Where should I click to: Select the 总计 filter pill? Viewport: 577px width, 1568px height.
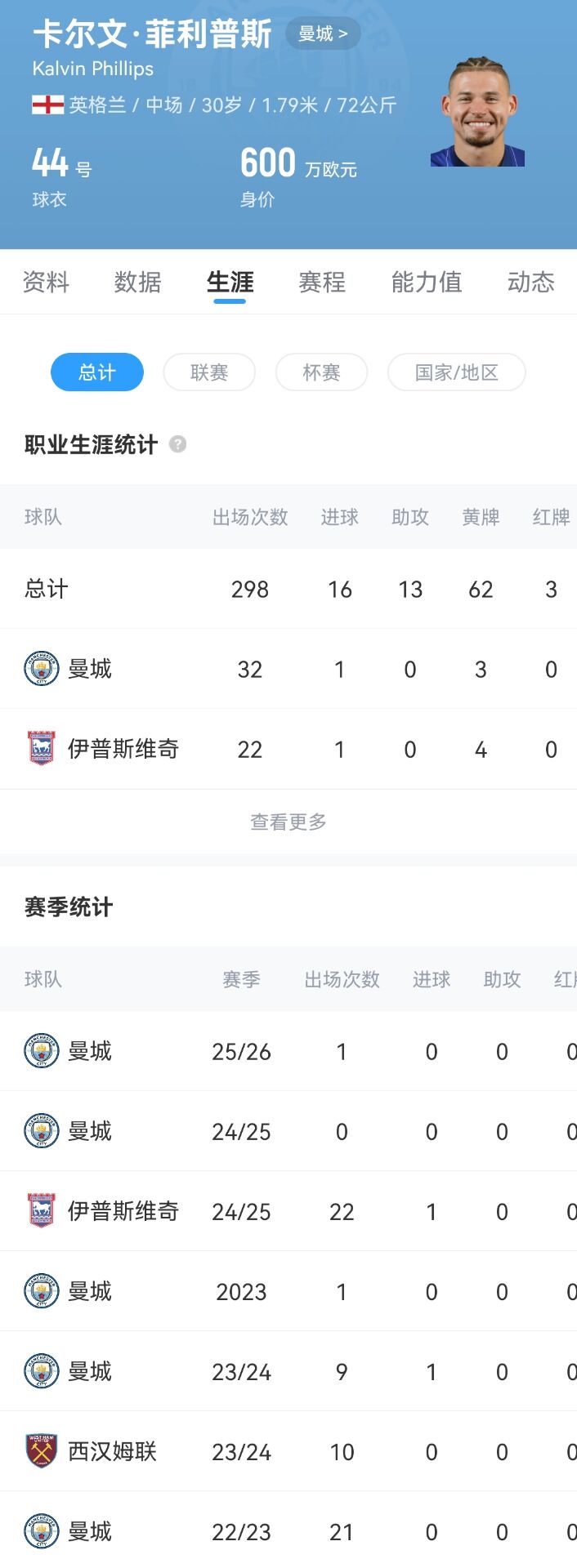point(97,372)
